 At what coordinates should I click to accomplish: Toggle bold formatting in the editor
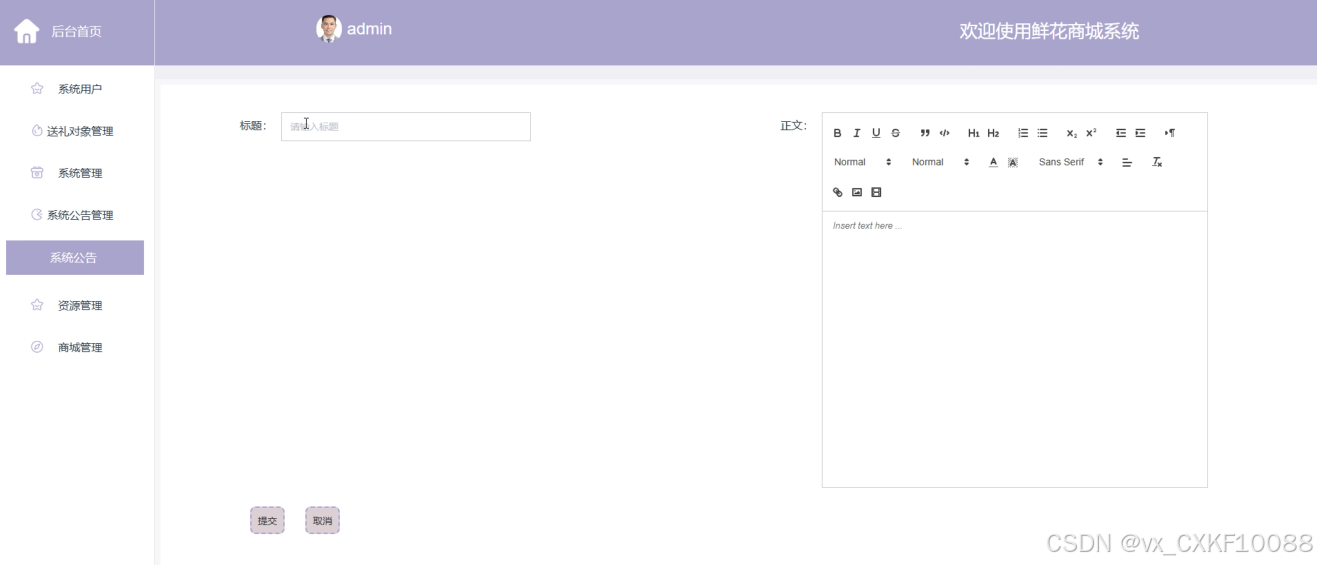[838, 133]
